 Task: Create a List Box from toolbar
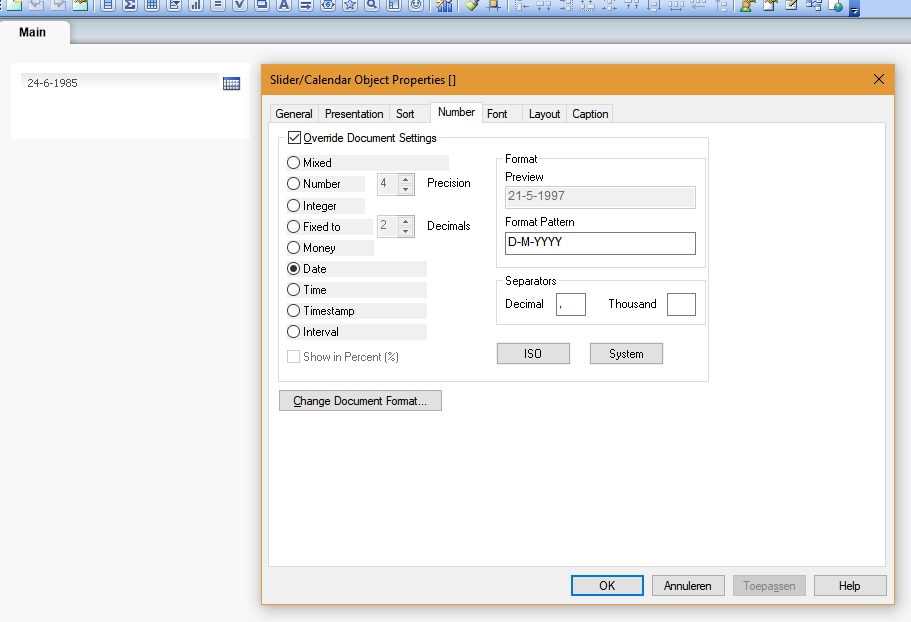tap(108, 5)
